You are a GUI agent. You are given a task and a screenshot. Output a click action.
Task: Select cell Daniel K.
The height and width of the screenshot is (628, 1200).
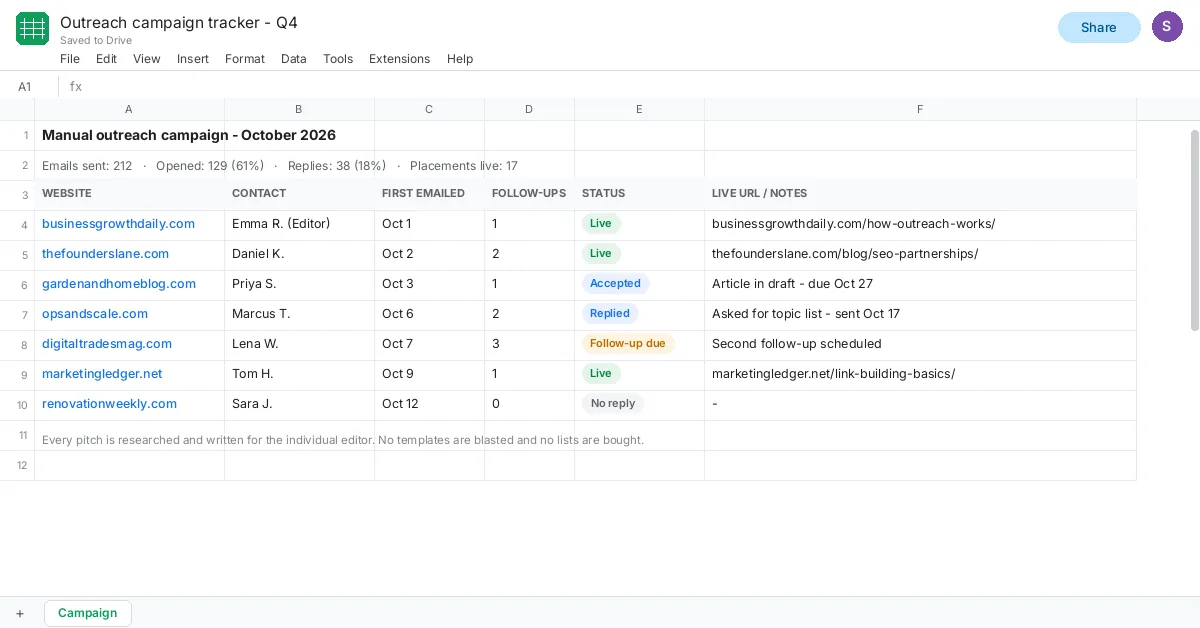(300, 254)
